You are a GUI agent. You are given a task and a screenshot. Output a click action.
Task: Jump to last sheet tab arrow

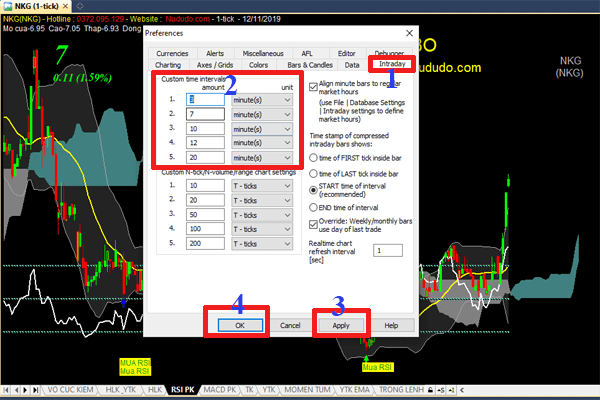coord(35,390)
